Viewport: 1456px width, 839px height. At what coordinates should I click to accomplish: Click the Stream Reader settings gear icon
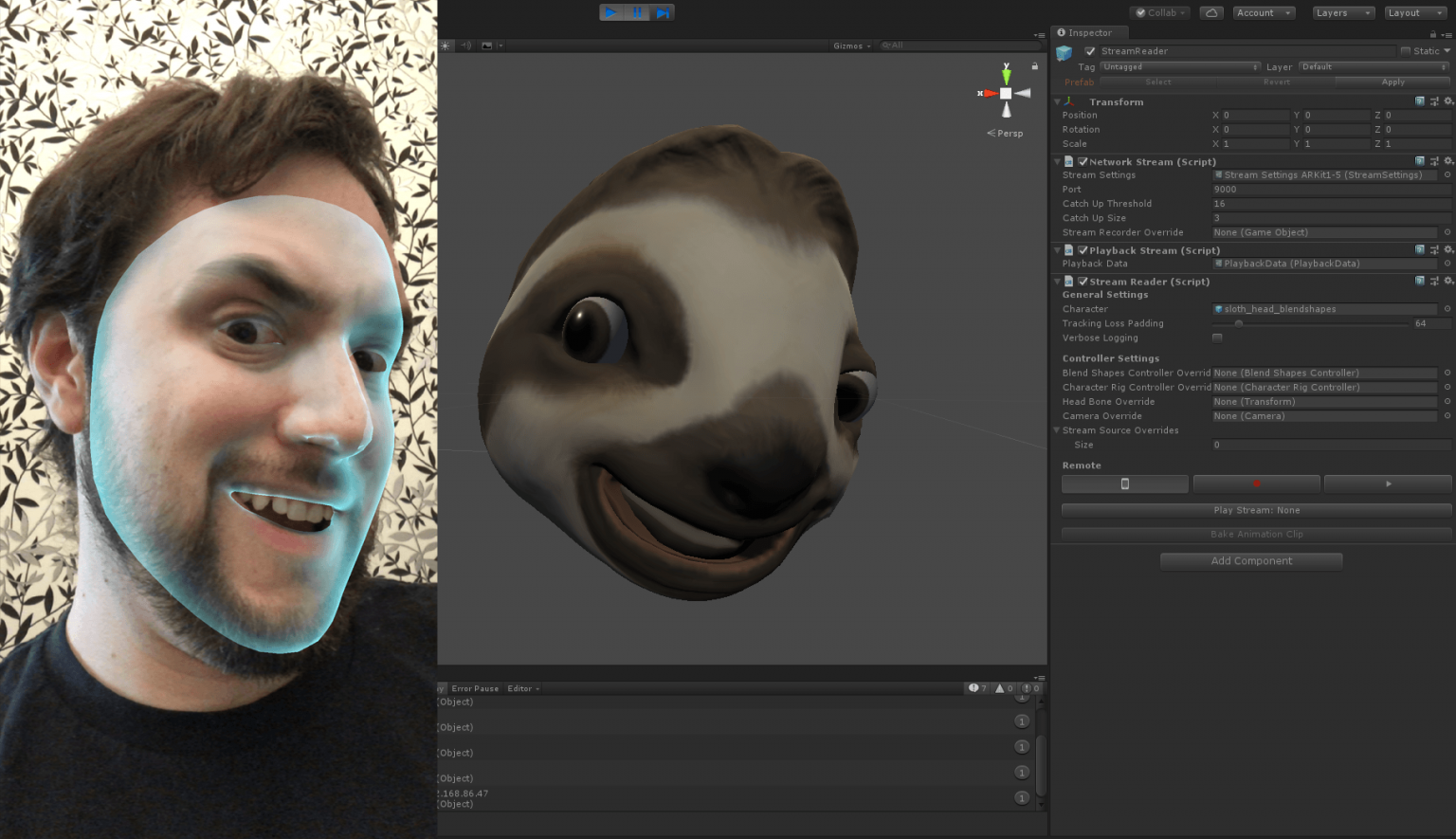1447,281
